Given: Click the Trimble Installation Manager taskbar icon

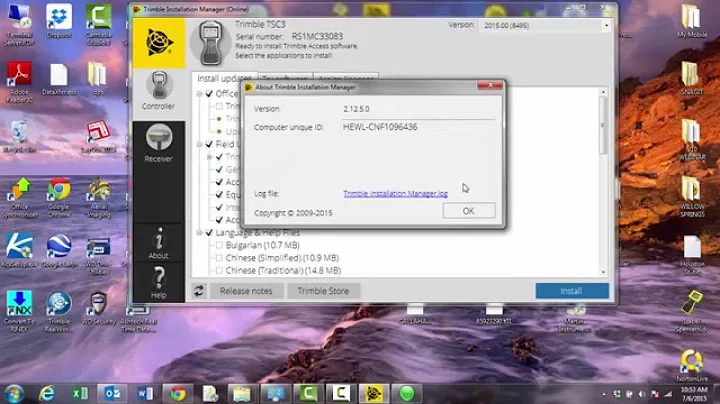Looking at the screenshot, I should pos(374,393).
